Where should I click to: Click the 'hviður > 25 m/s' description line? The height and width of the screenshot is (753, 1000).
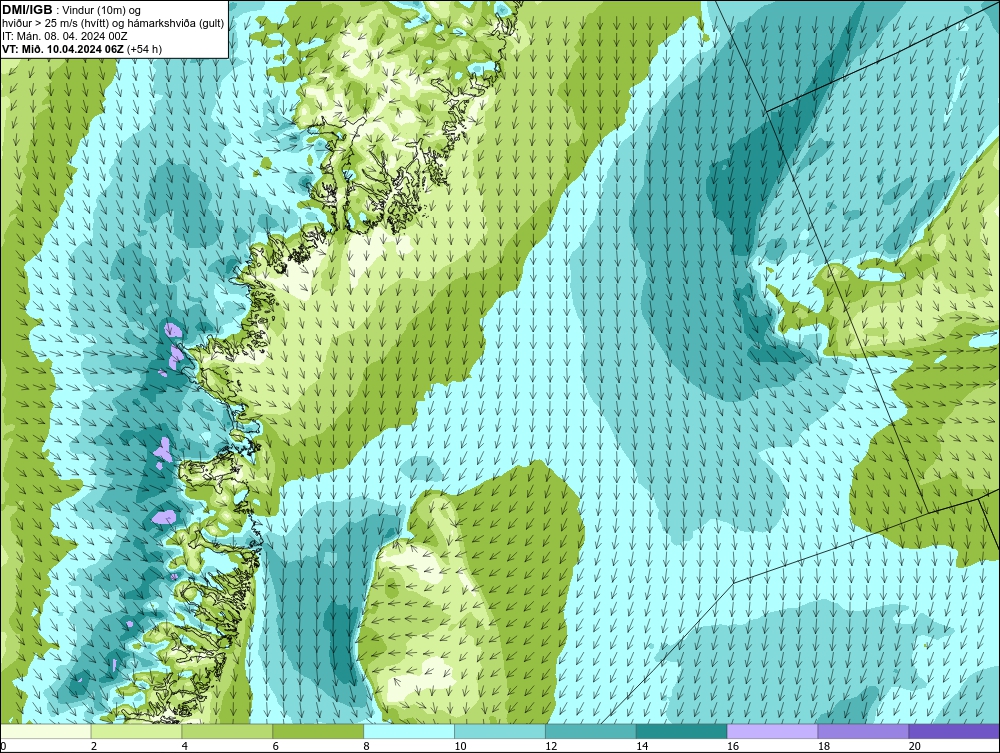click(113, 23)
